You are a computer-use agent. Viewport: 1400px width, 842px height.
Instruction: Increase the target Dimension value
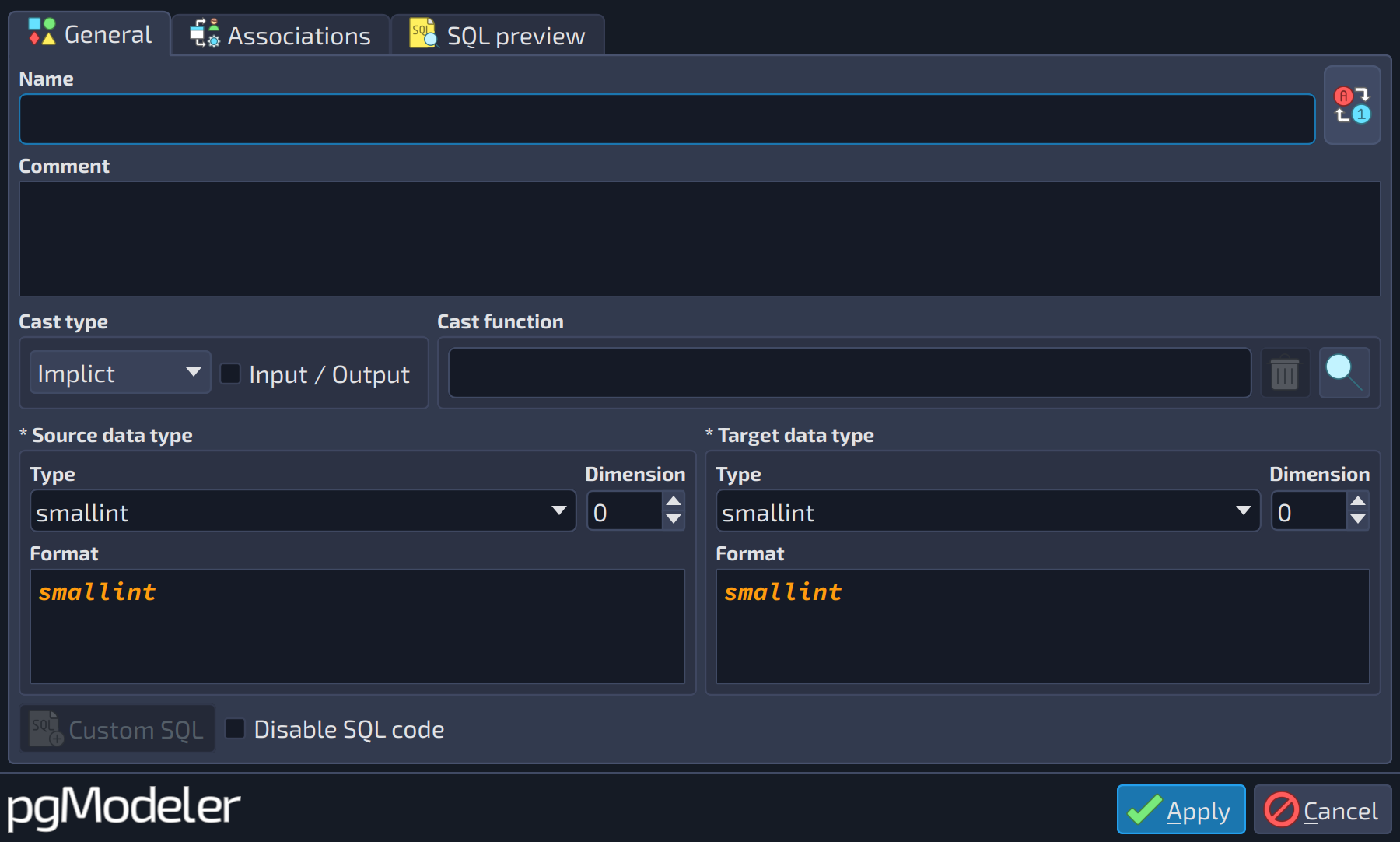tap(1358, 501)
